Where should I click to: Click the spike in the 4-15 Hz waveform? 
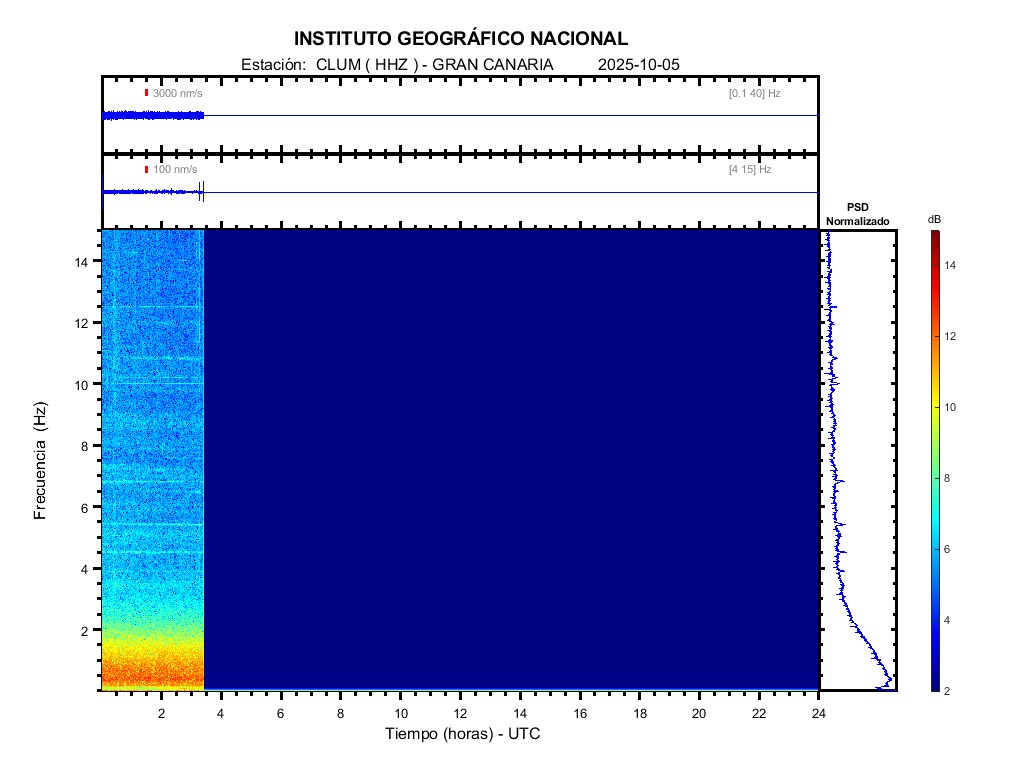tap(201, 192)
